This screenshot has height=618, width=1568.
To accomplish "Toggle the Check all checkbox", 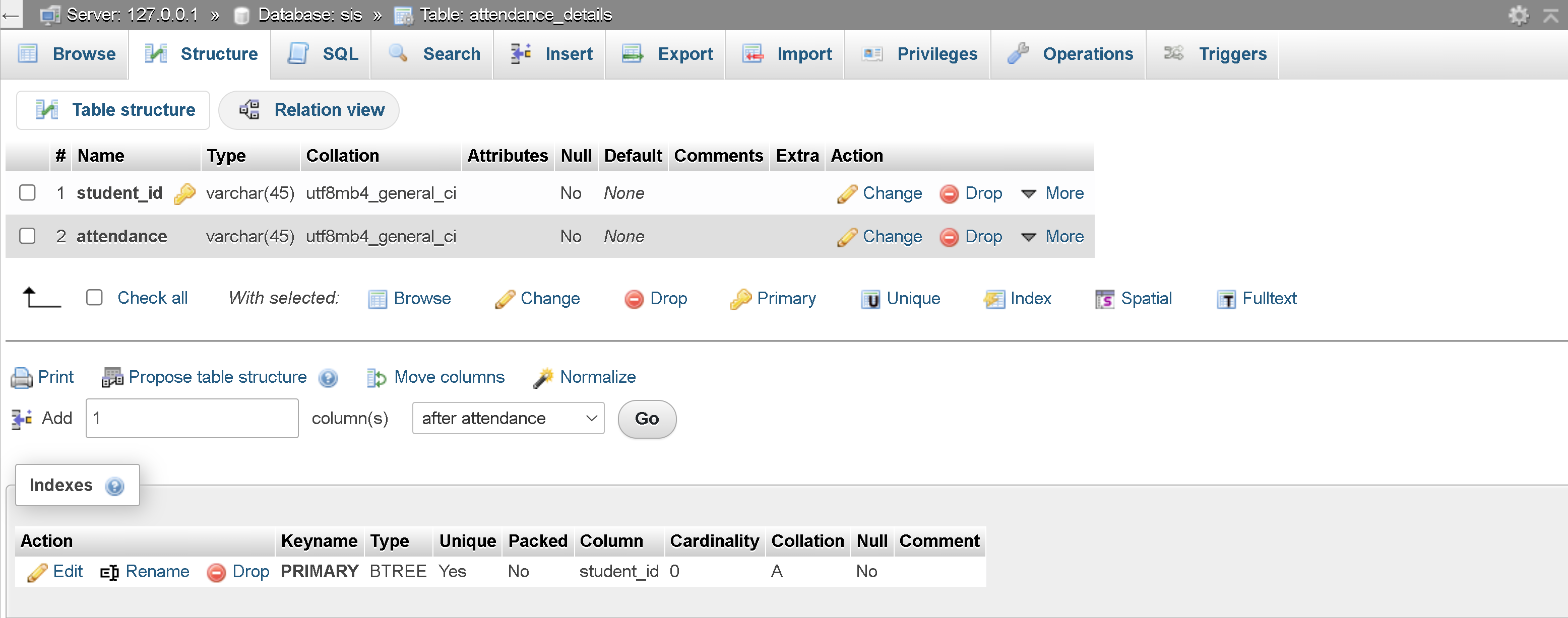I will [x=94, y=298].
